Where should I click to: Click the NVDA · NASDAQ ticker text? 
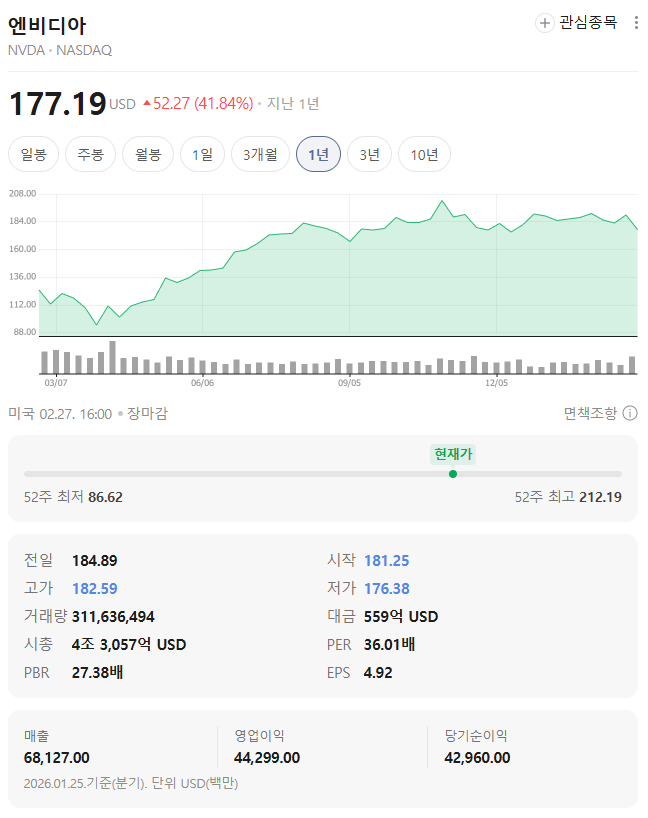(60, 51)
